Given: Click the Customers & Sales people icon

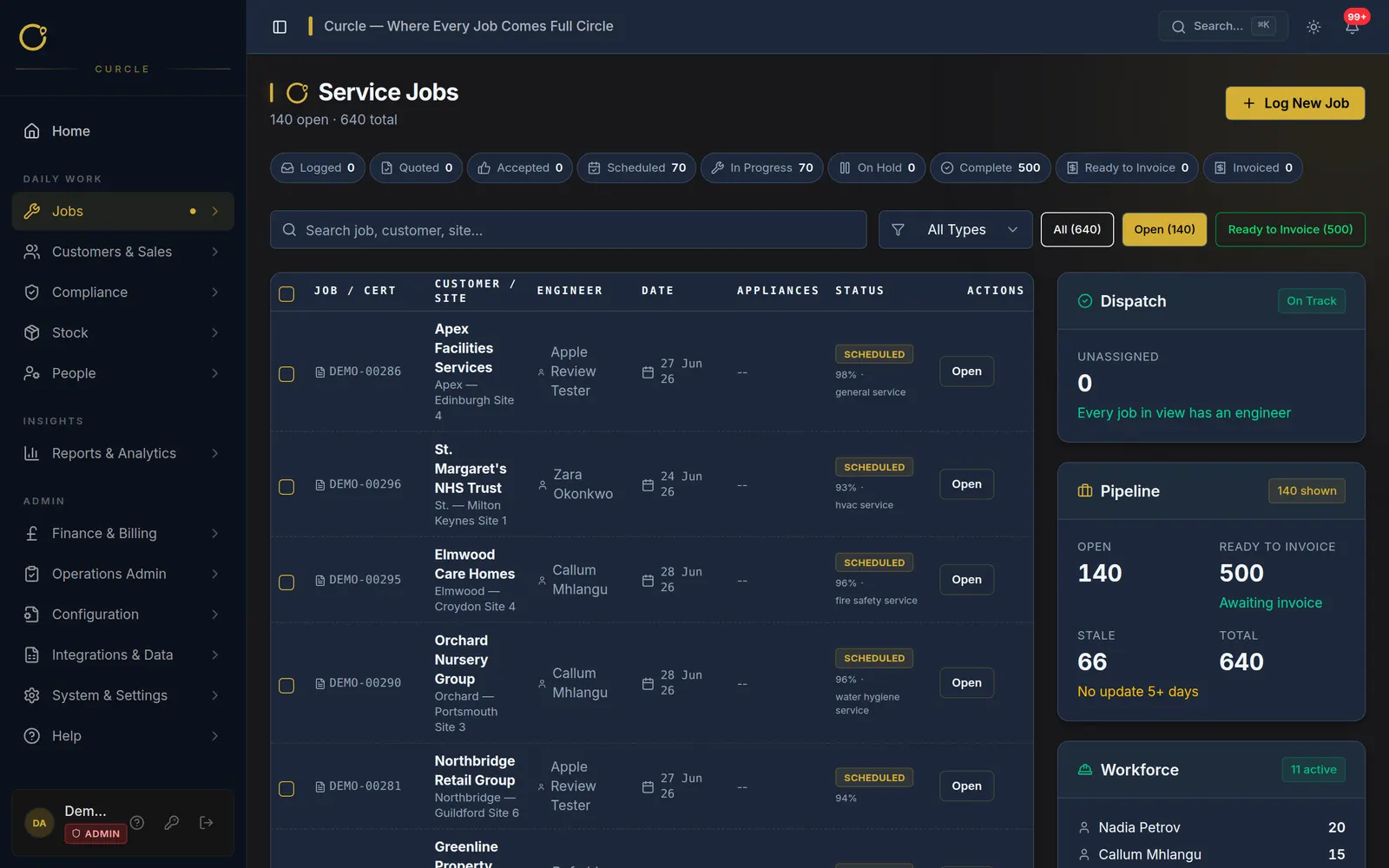Looking at the screenshot, I should tap(32, 252).
